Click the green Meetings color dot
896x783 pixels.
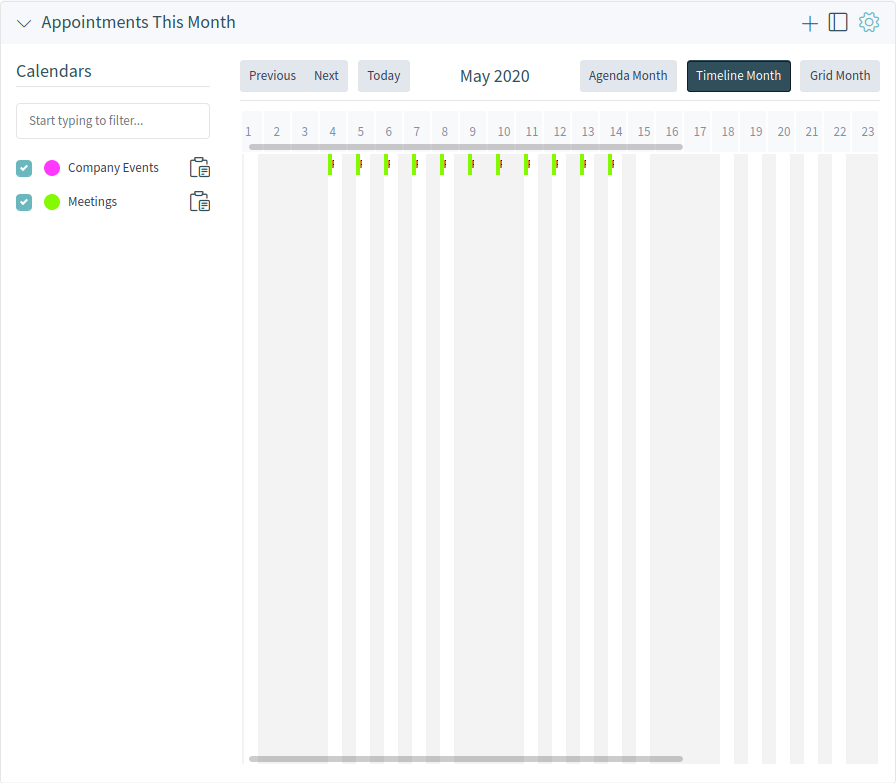(x=52, y=202)
